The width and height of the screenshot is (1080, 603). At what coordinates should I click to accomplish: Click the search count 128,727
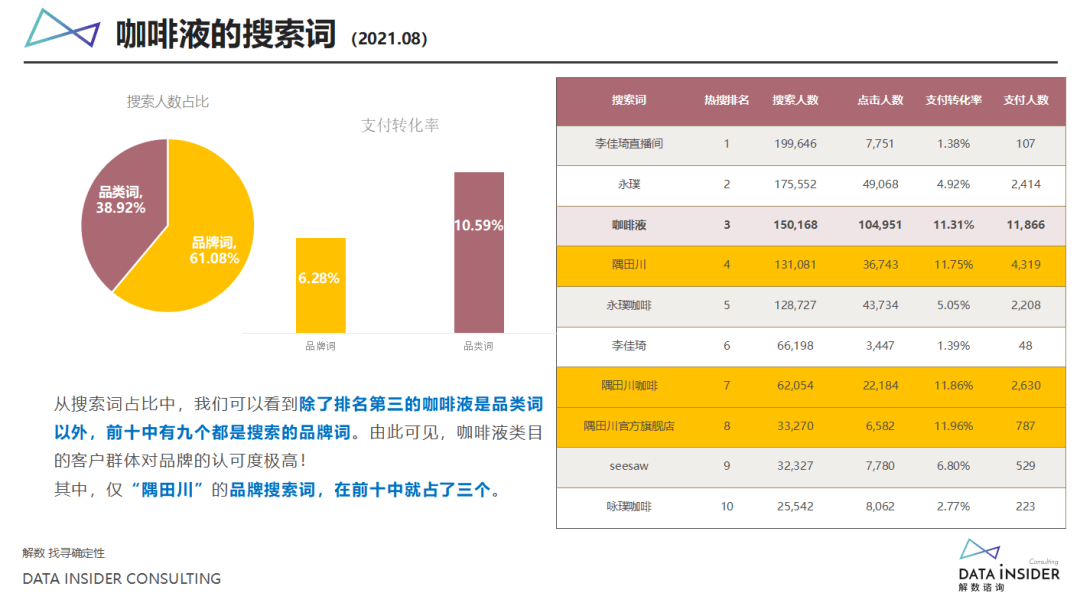[796, 305]
